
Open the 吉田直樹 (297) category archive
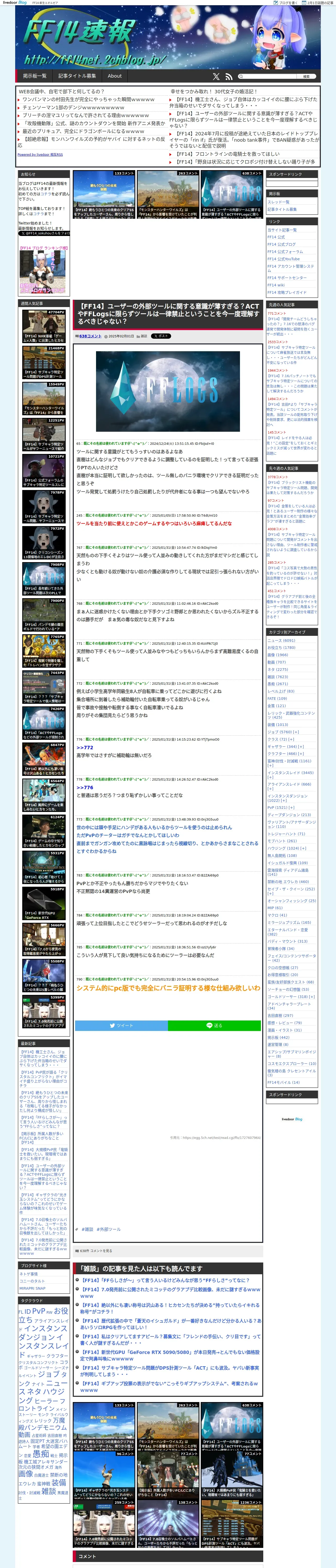point(280,1015)
